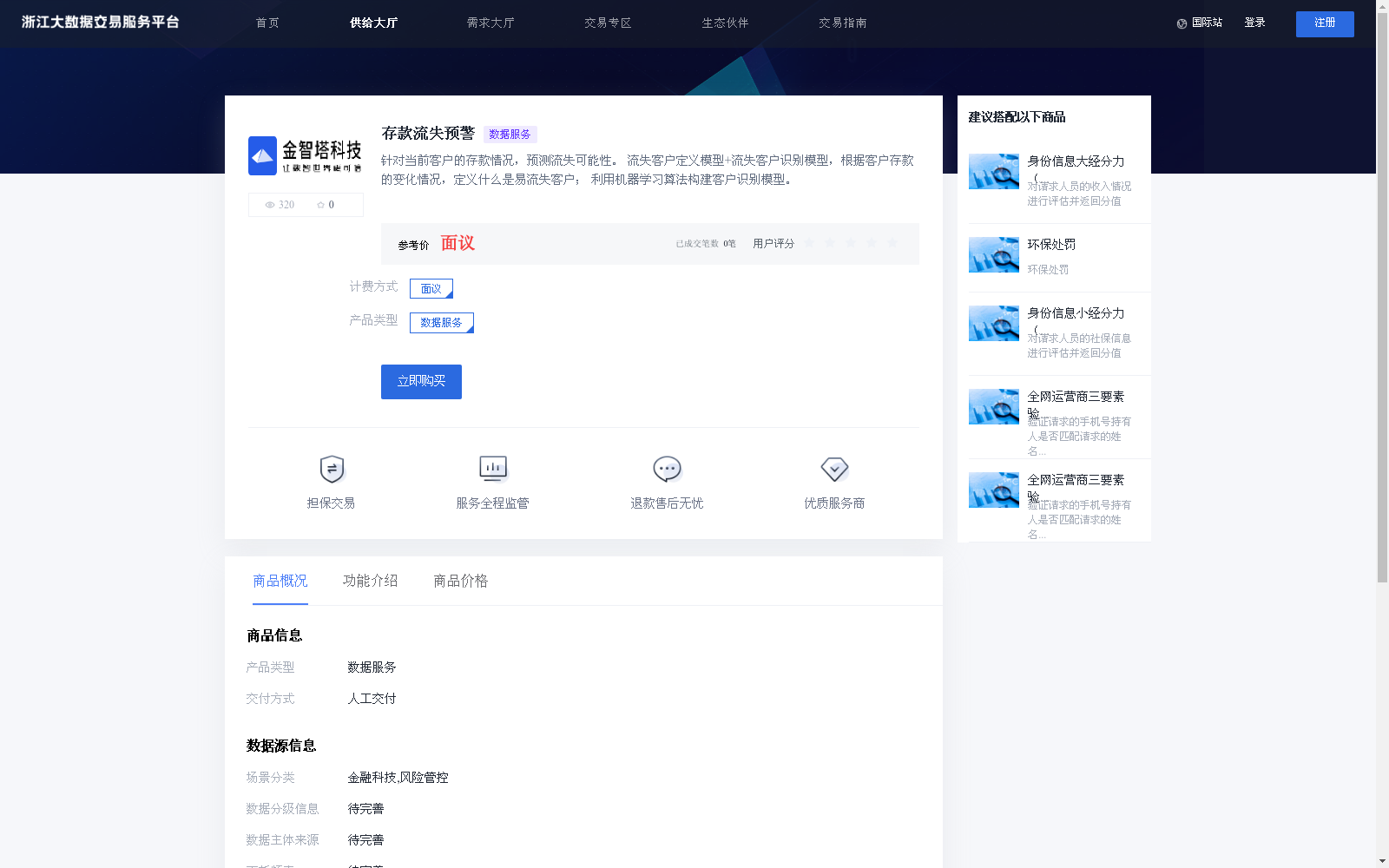Open the 身份信息大经分力 product title
This screenshot has width=1389, height=868.
[x=1076, y=161]
